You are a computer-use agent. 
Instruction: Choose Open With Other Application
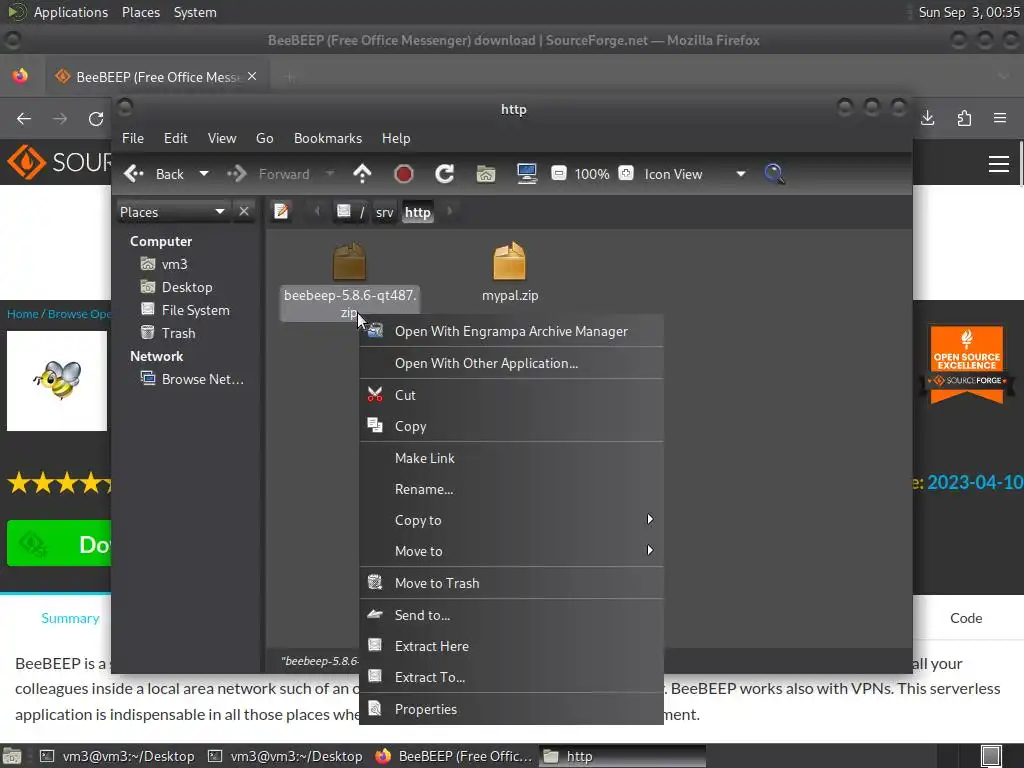click(511, 363)
